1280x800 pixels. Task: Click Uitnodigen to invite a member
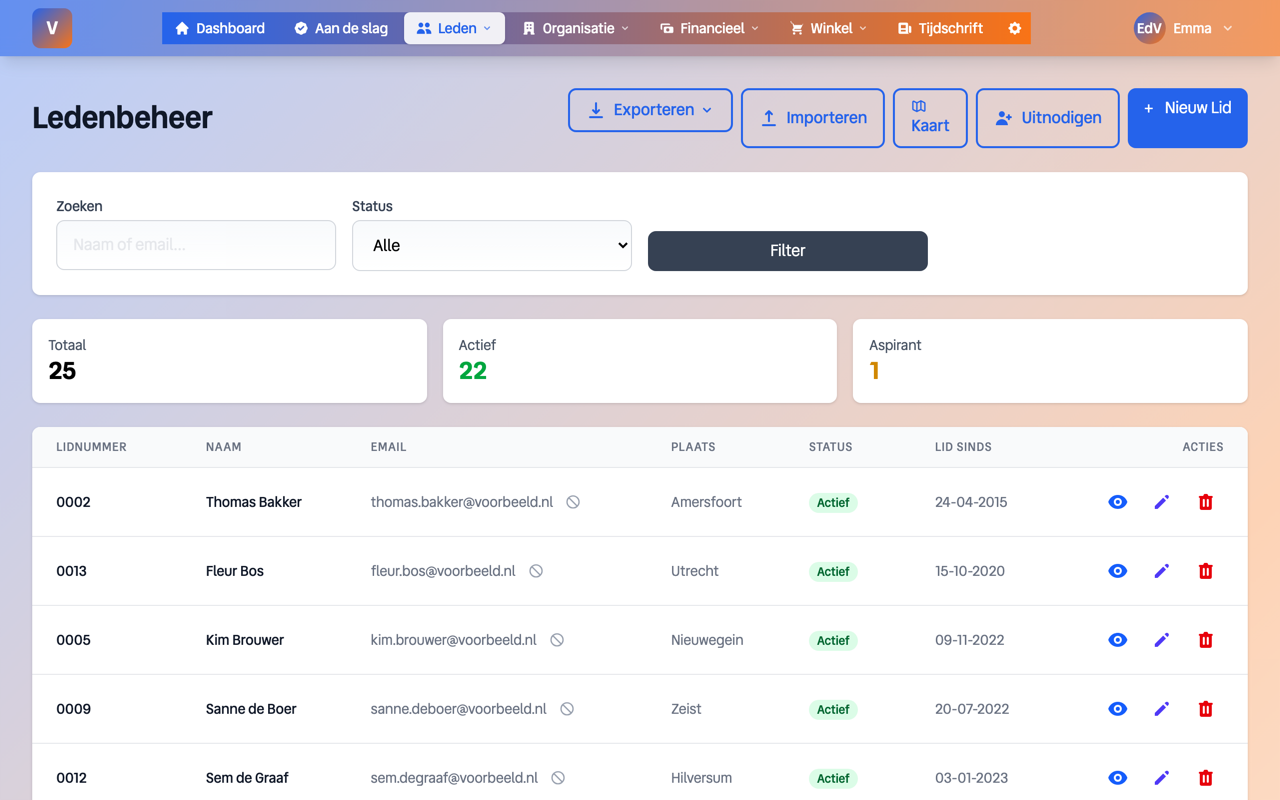(1047, 118)
